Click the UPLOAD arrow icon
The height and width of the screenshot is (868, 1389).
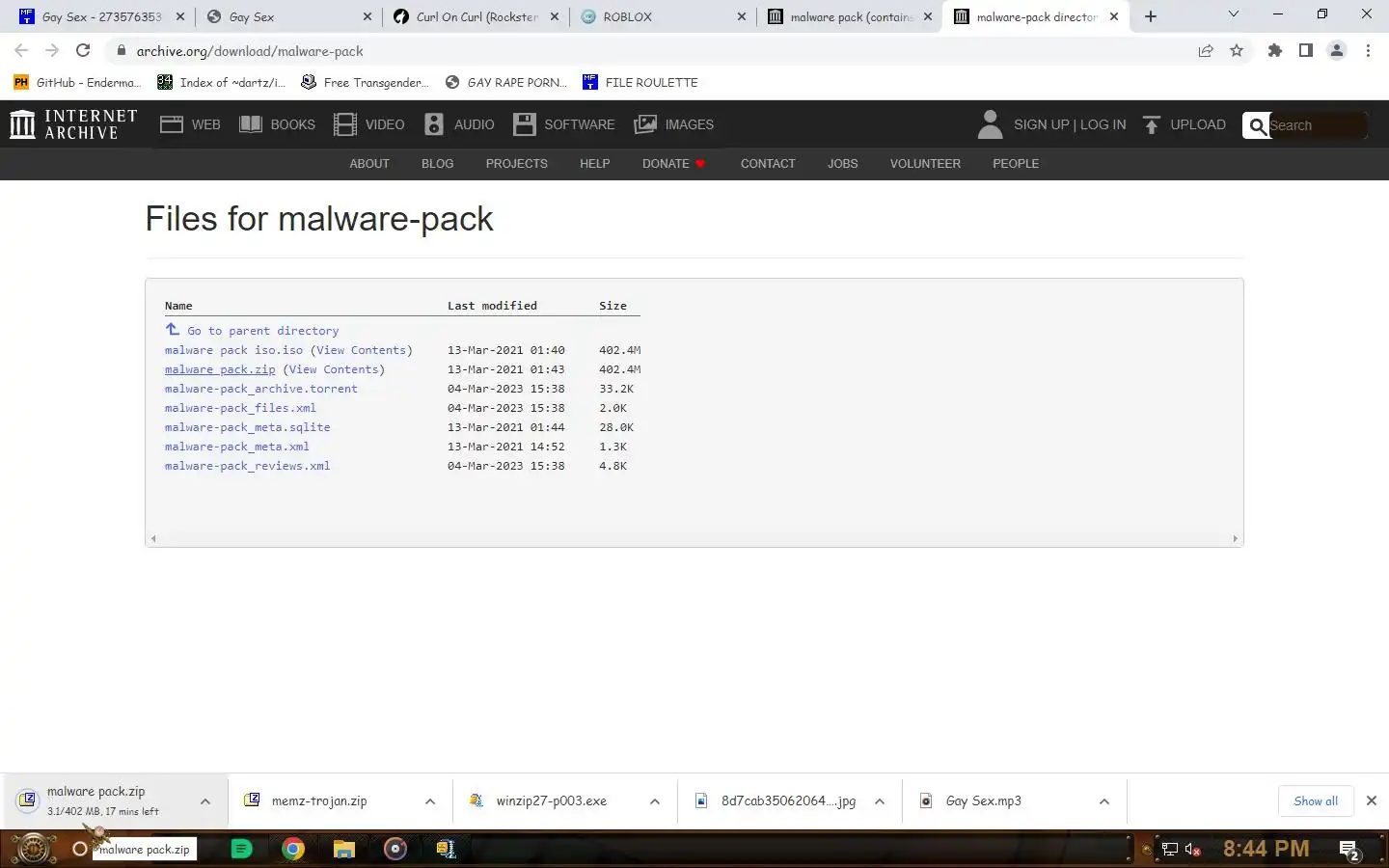click(1151, 124)
